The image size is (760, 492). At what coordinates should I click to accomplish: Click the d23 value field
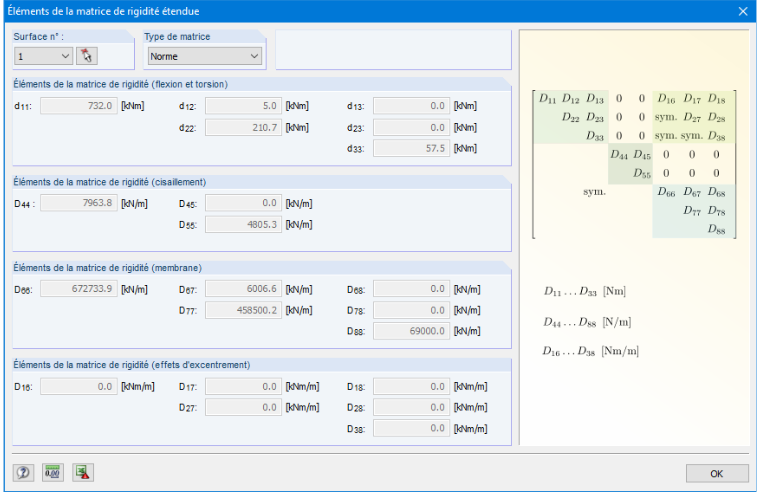[x=412, y=127]
